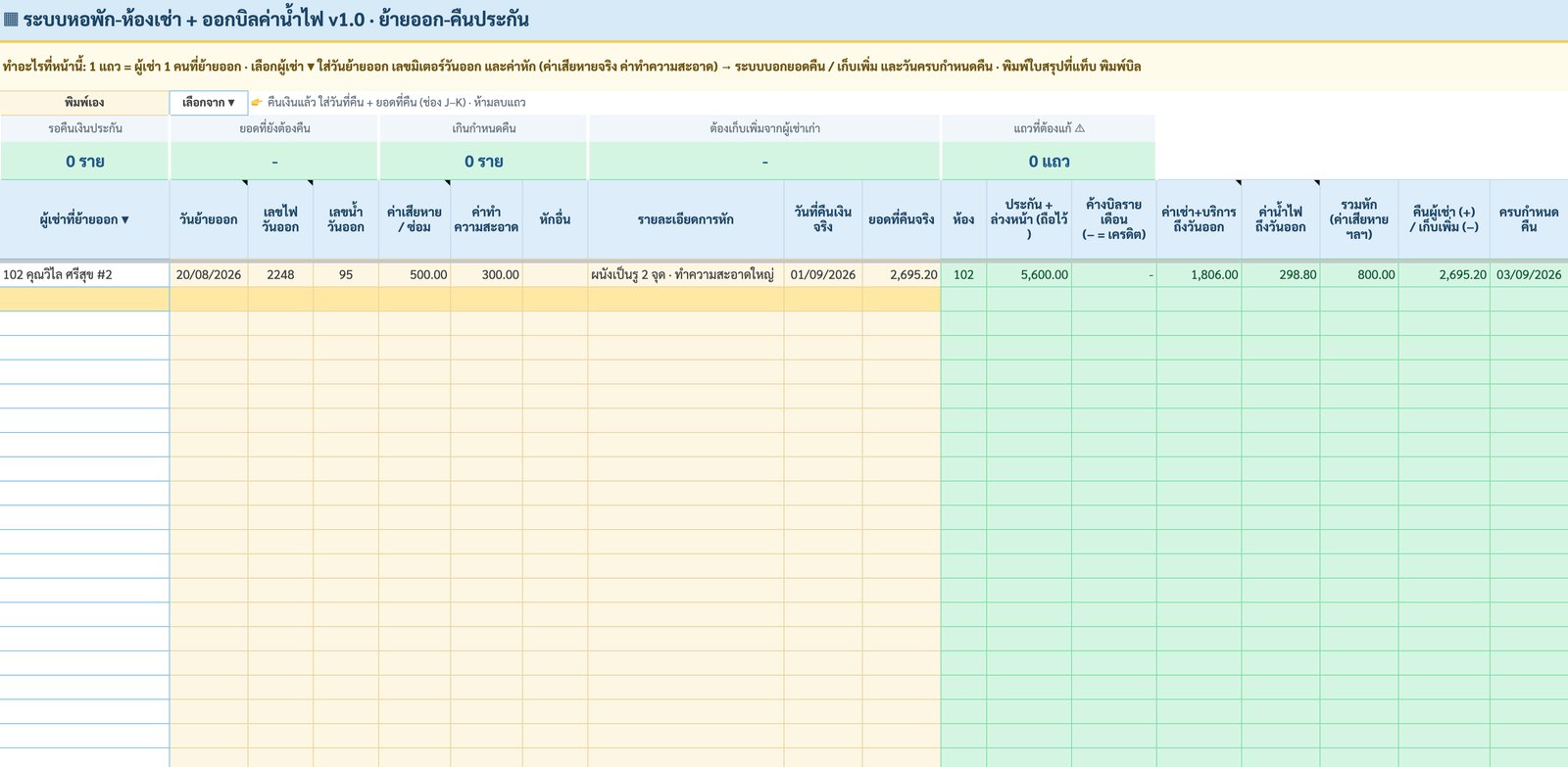Click the due date 03/09/2026
This screenshot has height=767, width=1568.
click(x=1529, y=275)
